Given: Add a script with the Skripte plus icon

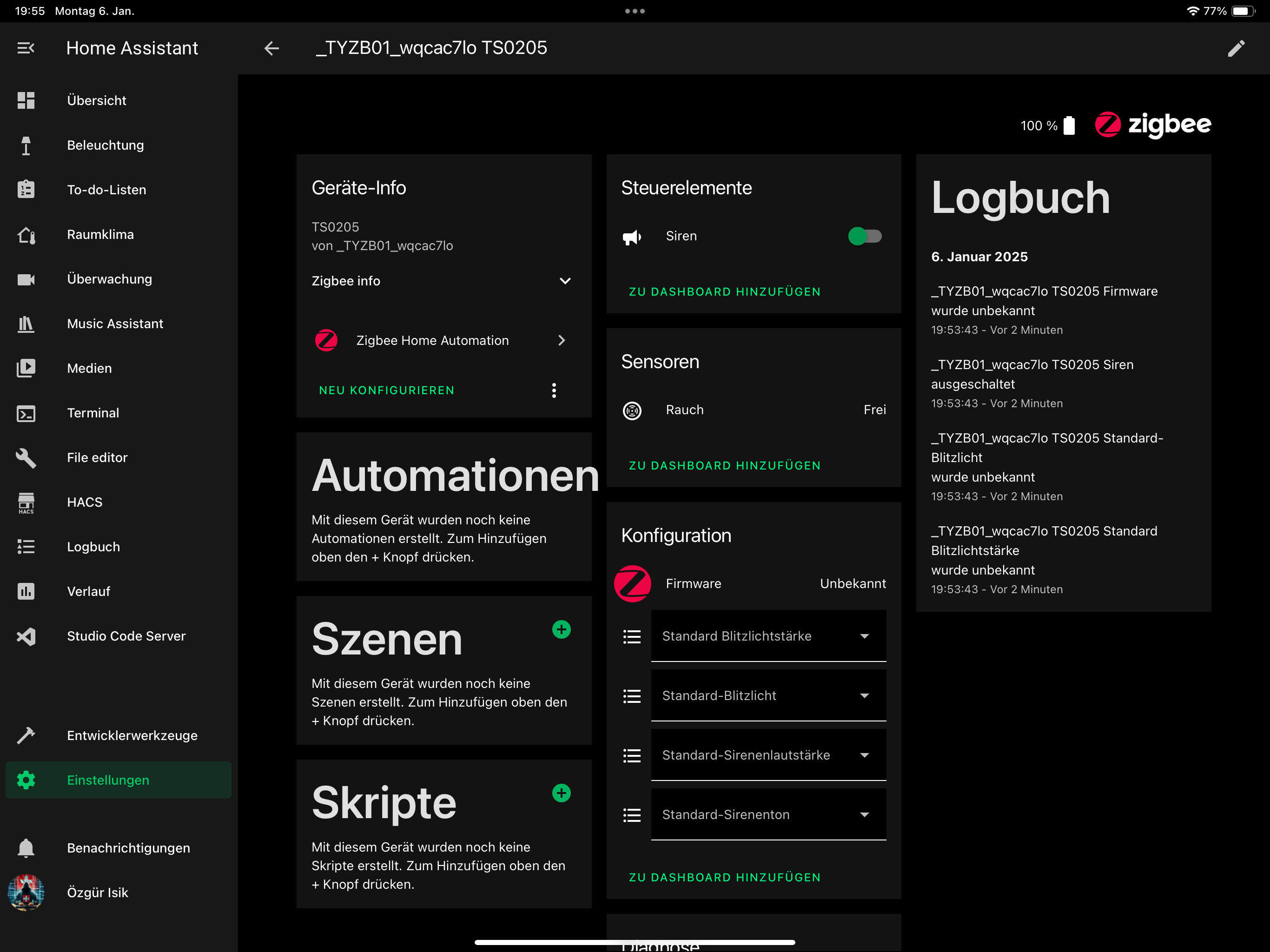Looking at the screenshot, I should tap(562, 793).
